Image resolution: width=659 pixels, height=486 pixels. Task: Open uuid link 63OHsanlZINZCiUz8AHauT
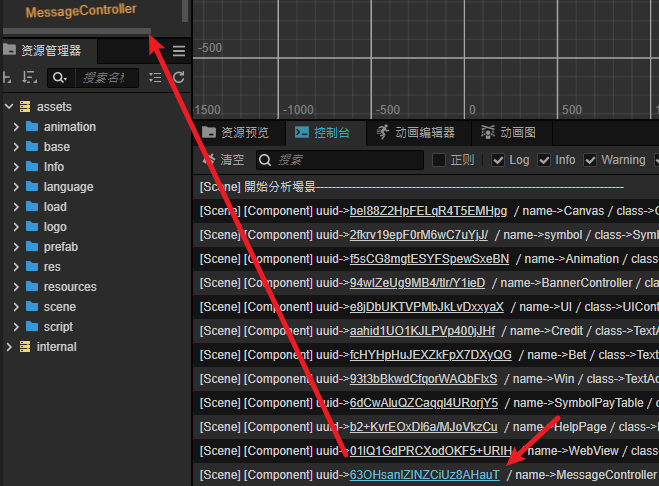tap(424, 475)
